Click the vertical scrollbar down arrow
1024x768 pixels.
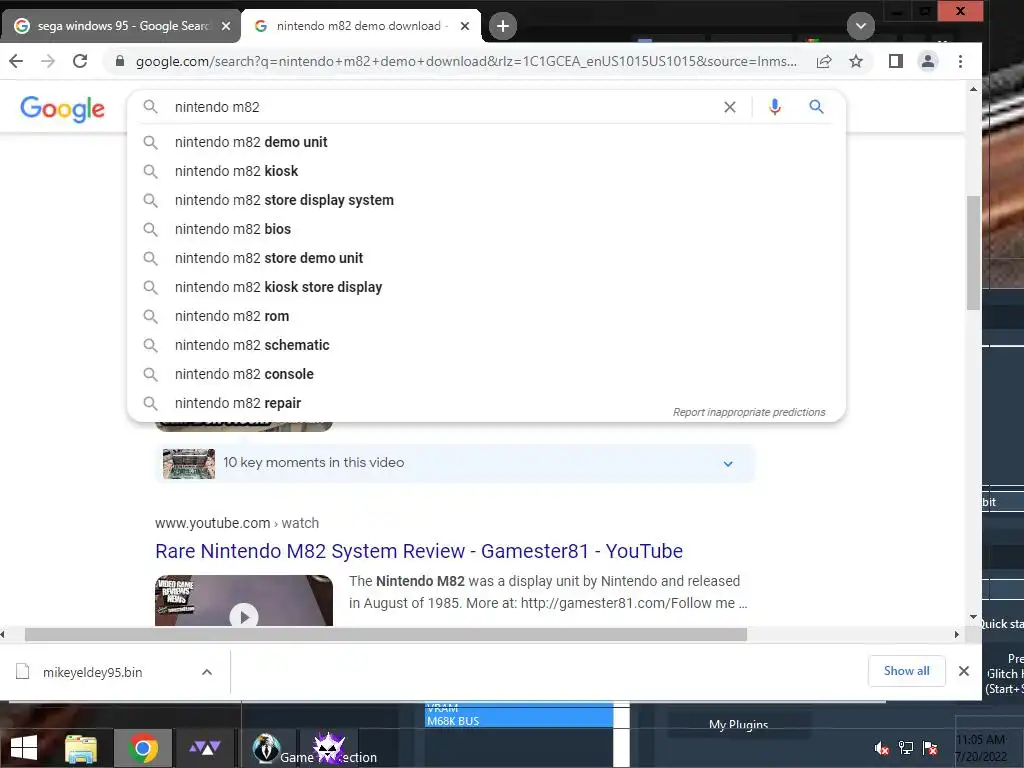pyautogui.click(x=973, y=616)
